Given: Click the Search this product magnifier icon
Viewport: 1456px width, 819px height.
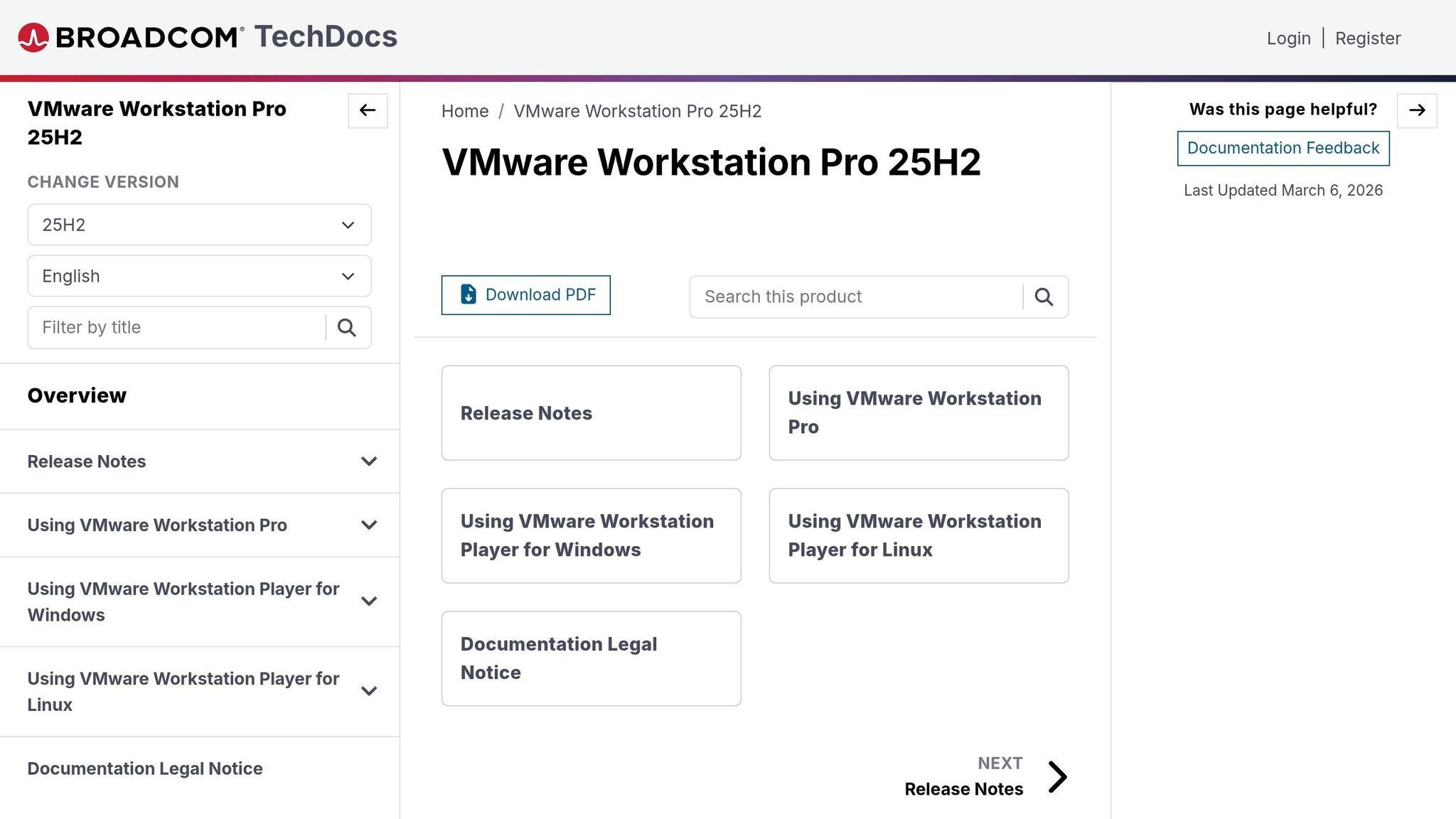Looking at the screenshot, I should click(1044, 297).
